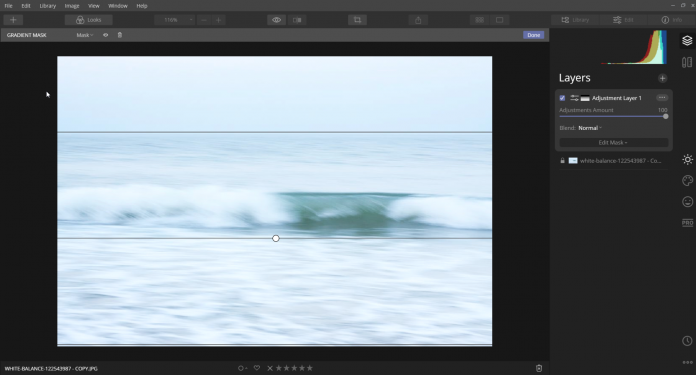Image resolution: width=696 pixels, height=375 pixels.
Task: Click the three-dot more icon in sidebar
Action: tap(687, 362)
